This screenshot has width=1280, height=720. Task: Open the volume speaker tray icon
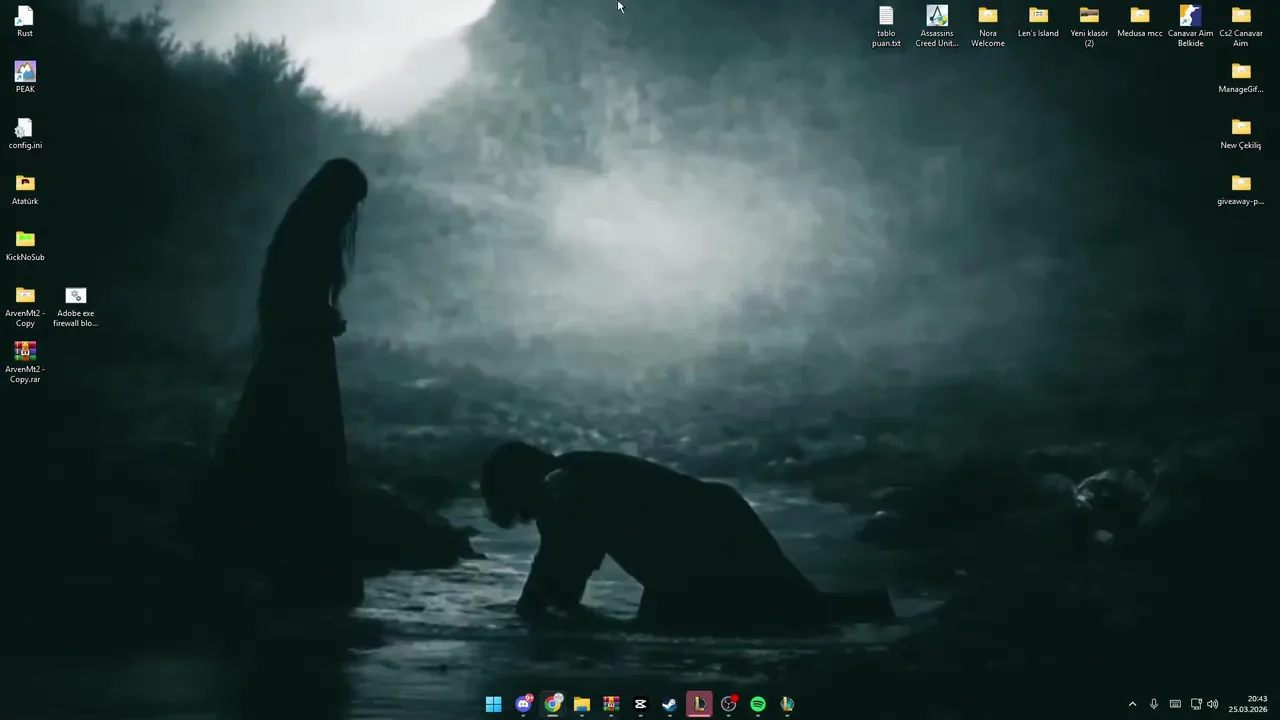coord(1213,704)
